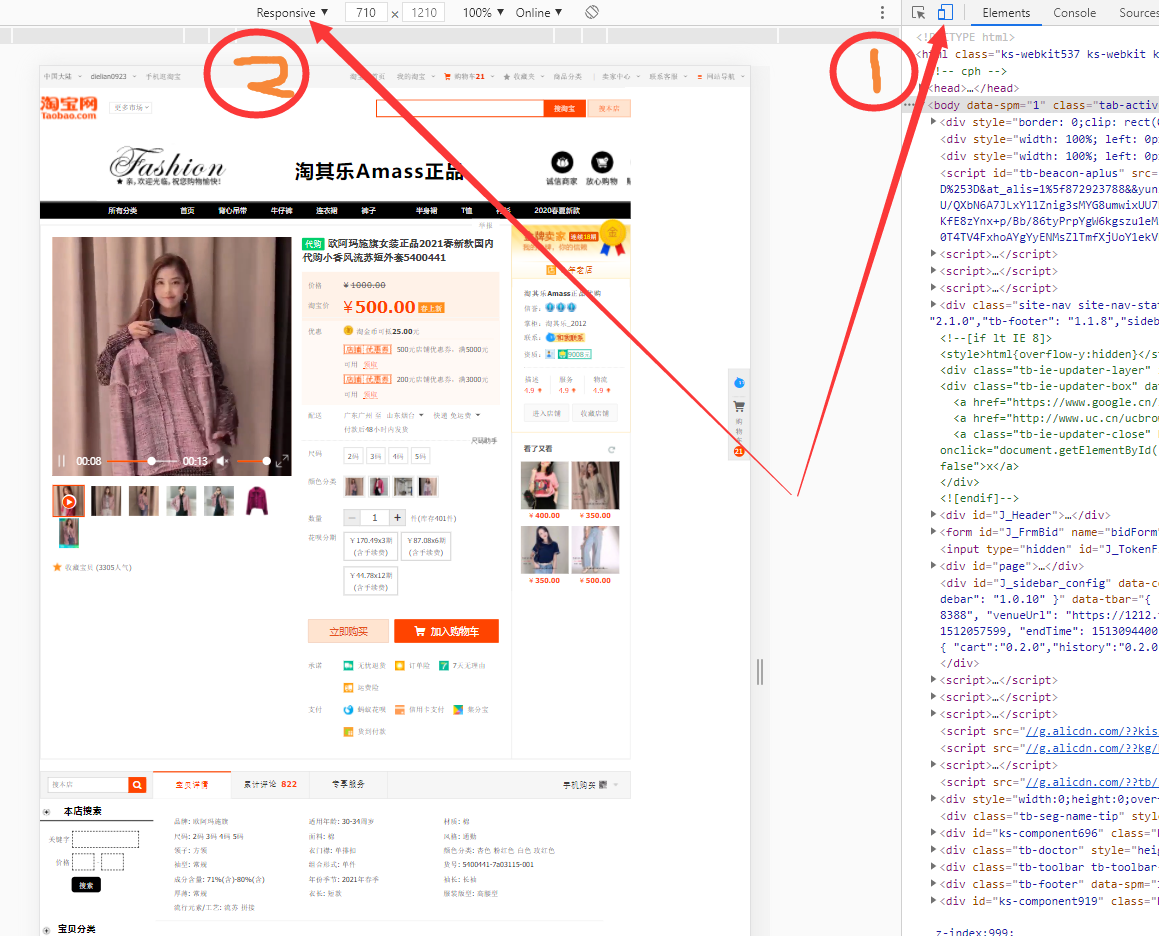Toggle the device toolbar icon
This screenshot has height=936, width=1159.
[945, 13]
